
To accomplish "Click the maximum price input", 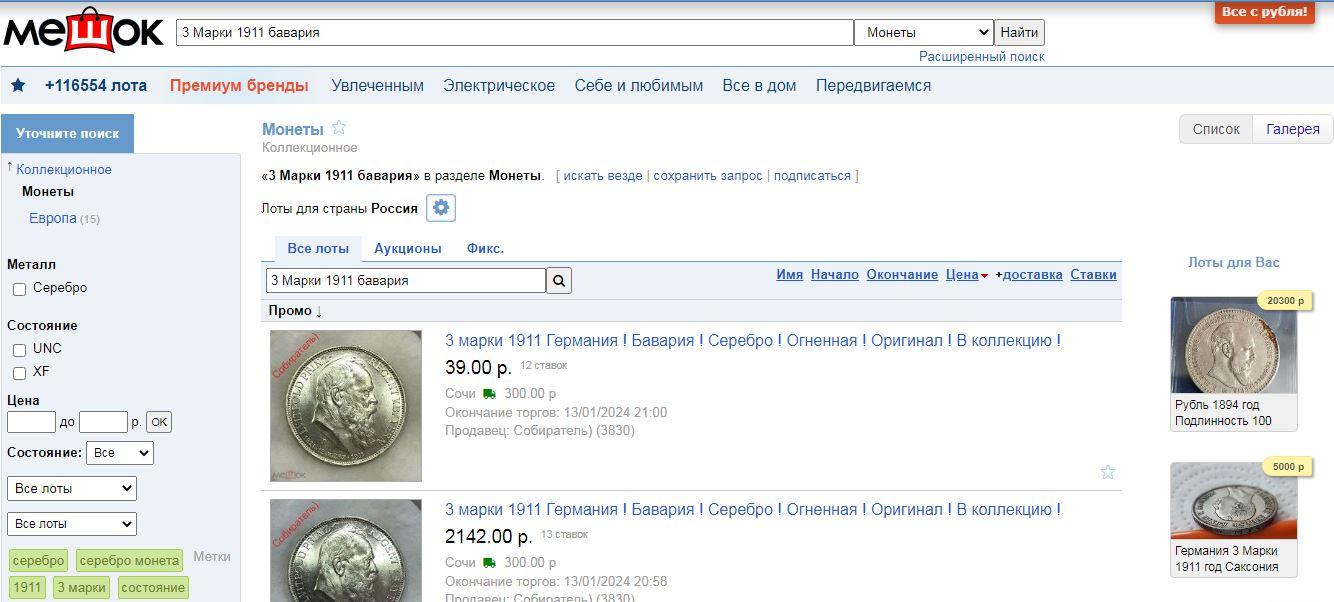I will coord(103,422).
